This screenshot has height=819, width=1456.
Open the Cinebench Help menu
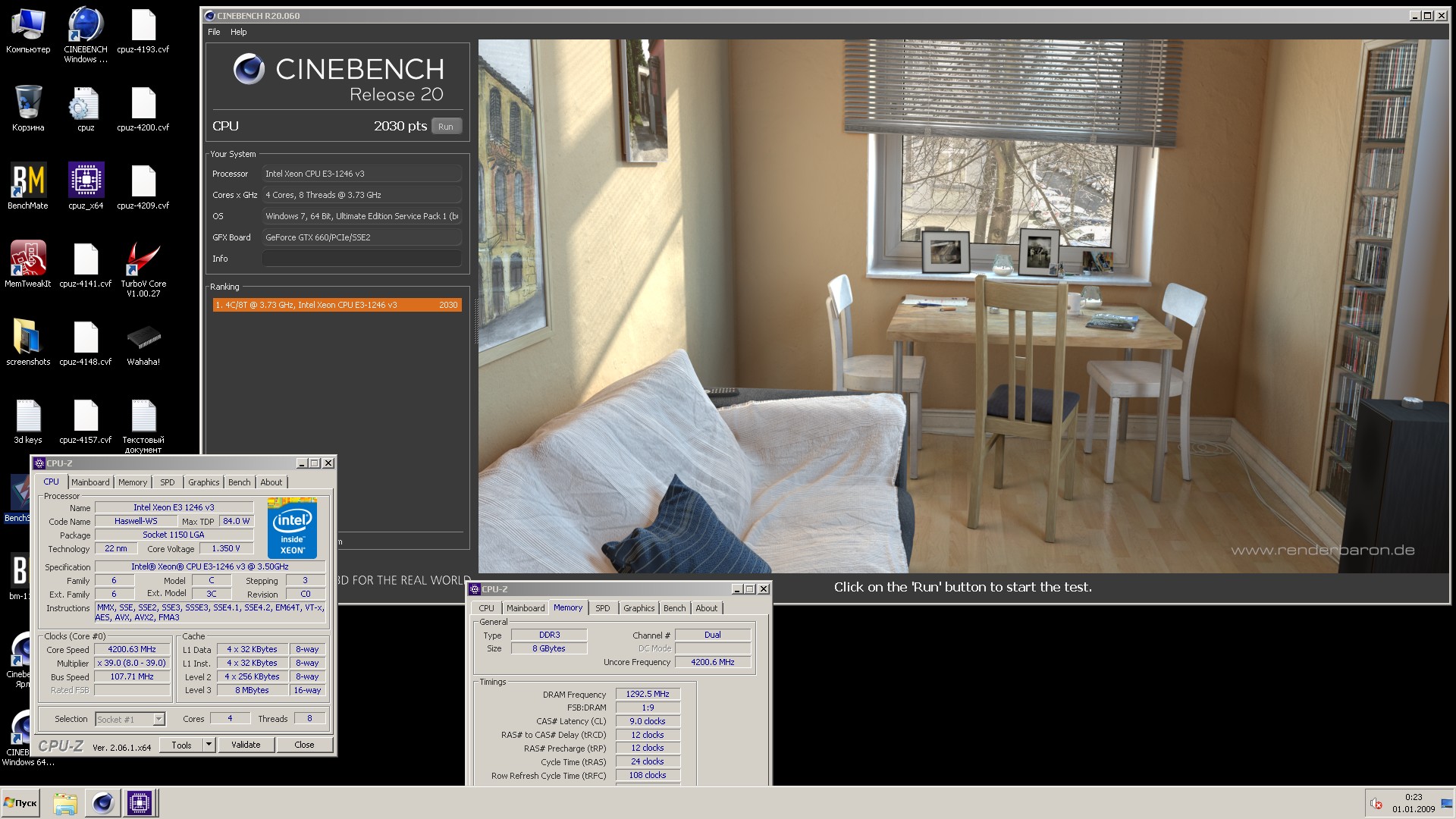[x=238, y=32]
